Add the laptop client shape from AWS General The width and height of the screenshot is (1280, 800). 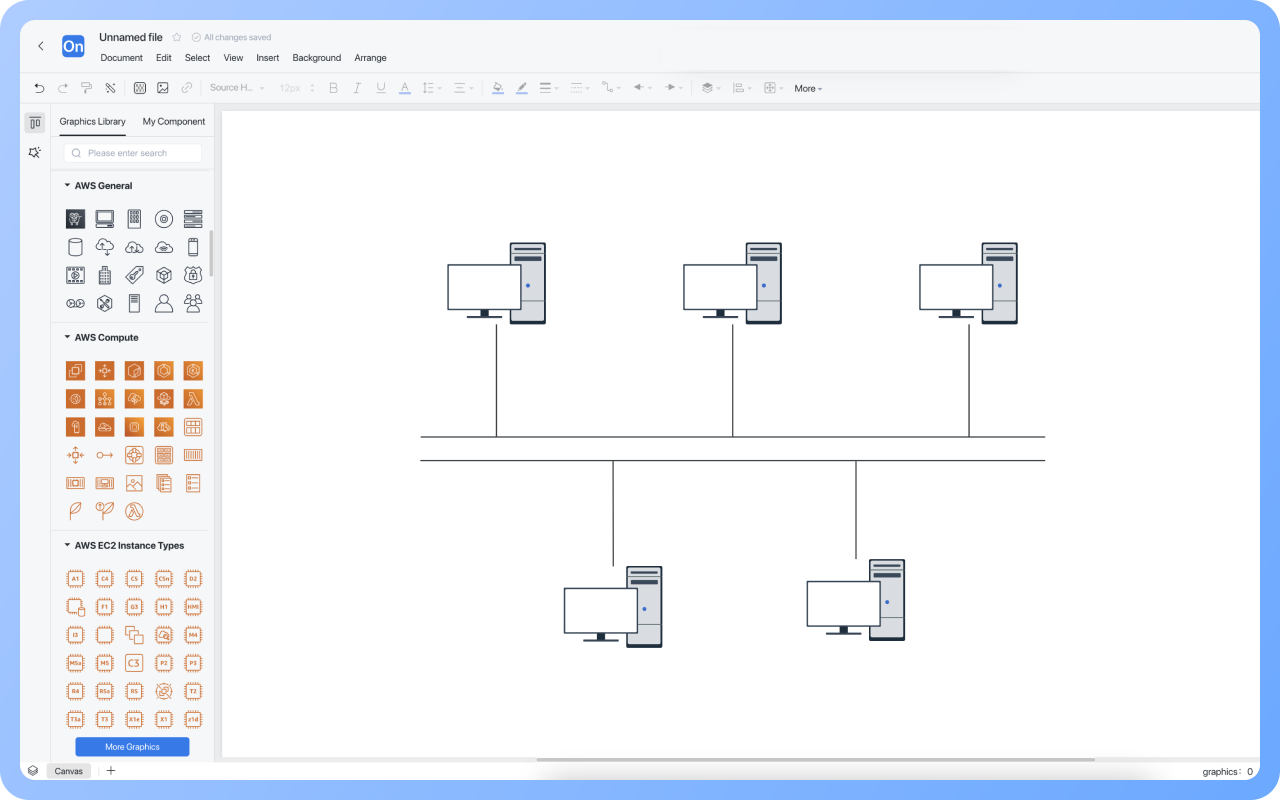[x=104, y=218]
